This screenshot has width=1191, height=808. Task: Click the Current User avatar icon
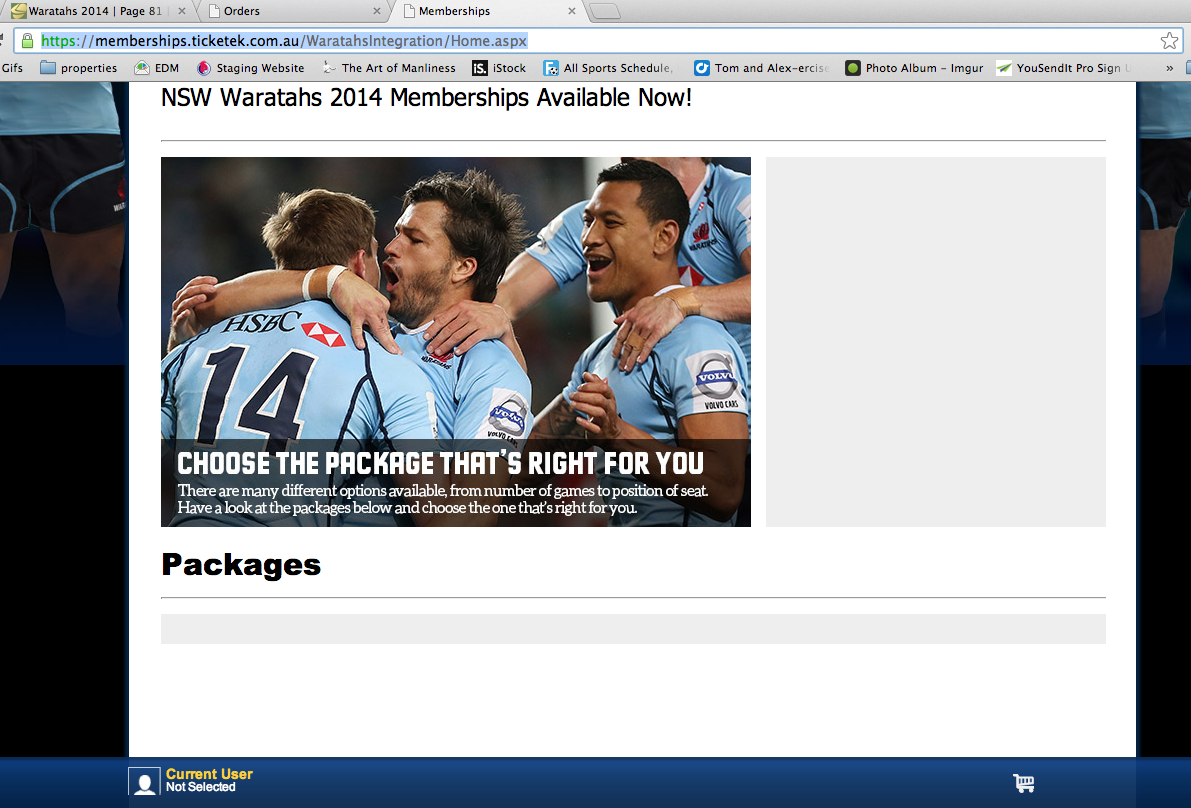[144, 781]
